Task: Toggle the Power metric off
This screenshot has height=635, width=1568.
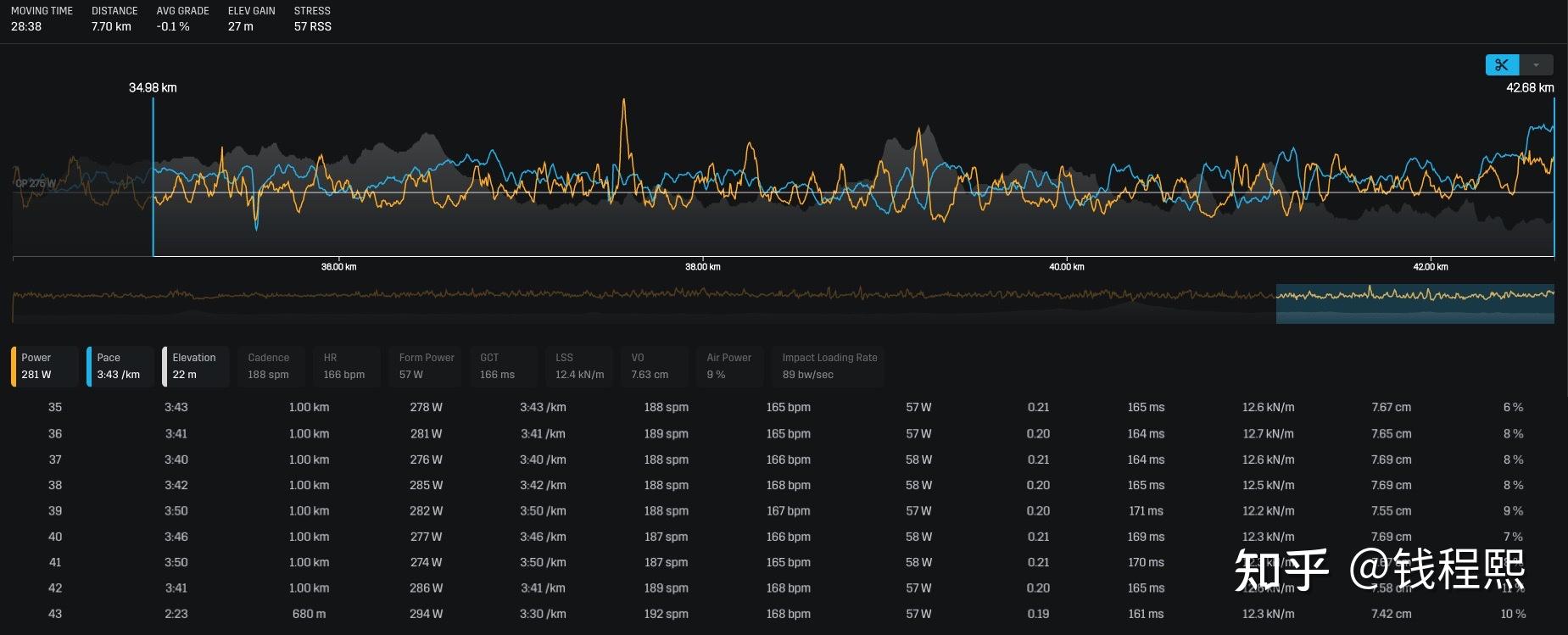Action: point(46,366)
